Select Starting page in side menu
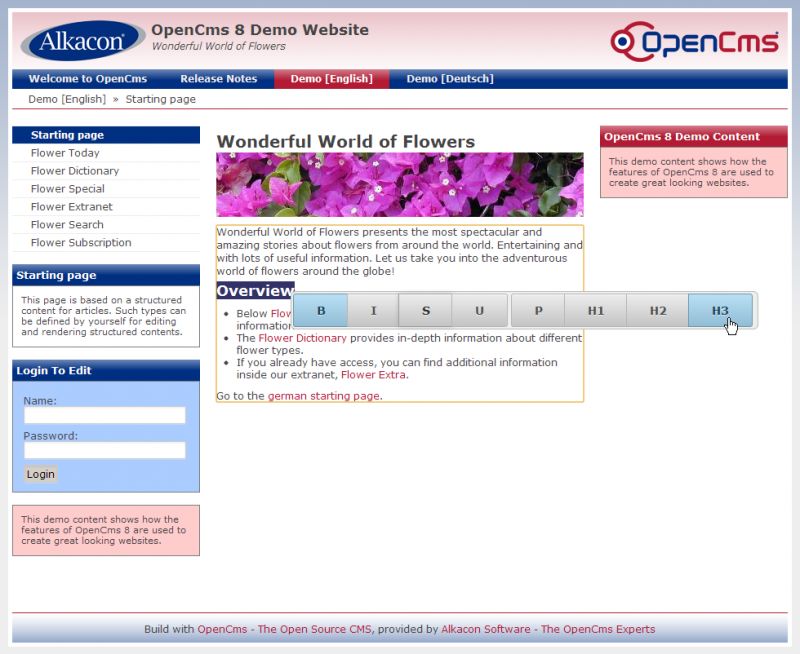 coord(106,135)
